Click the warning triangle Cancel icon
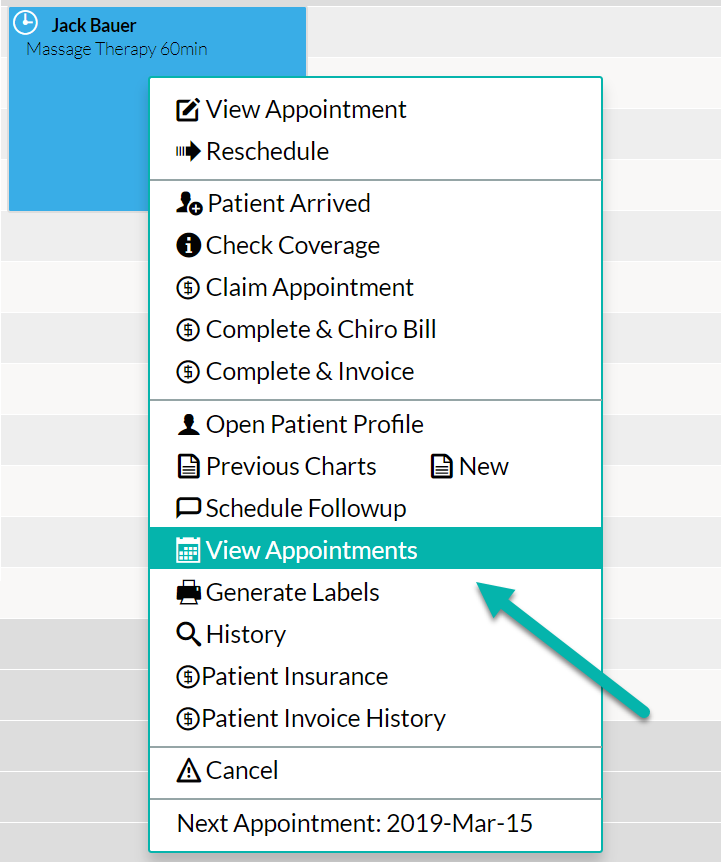 pos(188,771)
